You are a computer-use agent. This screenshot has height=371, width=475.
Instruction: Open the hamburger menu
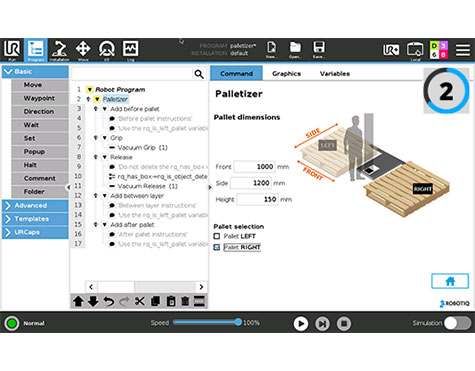(x=463, y=50)
